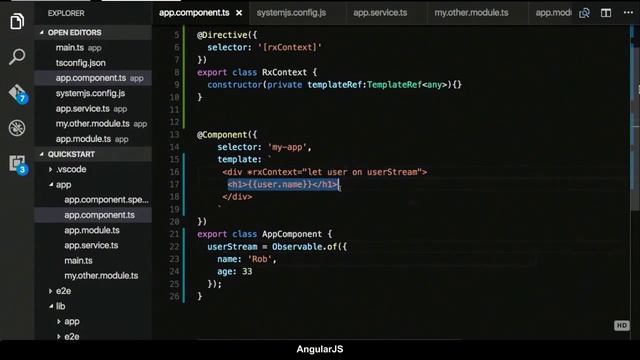The height and width of the screenshot is (360, 640).
Task: Click the 'Rob' string value
Action: (x=260, y=259)
